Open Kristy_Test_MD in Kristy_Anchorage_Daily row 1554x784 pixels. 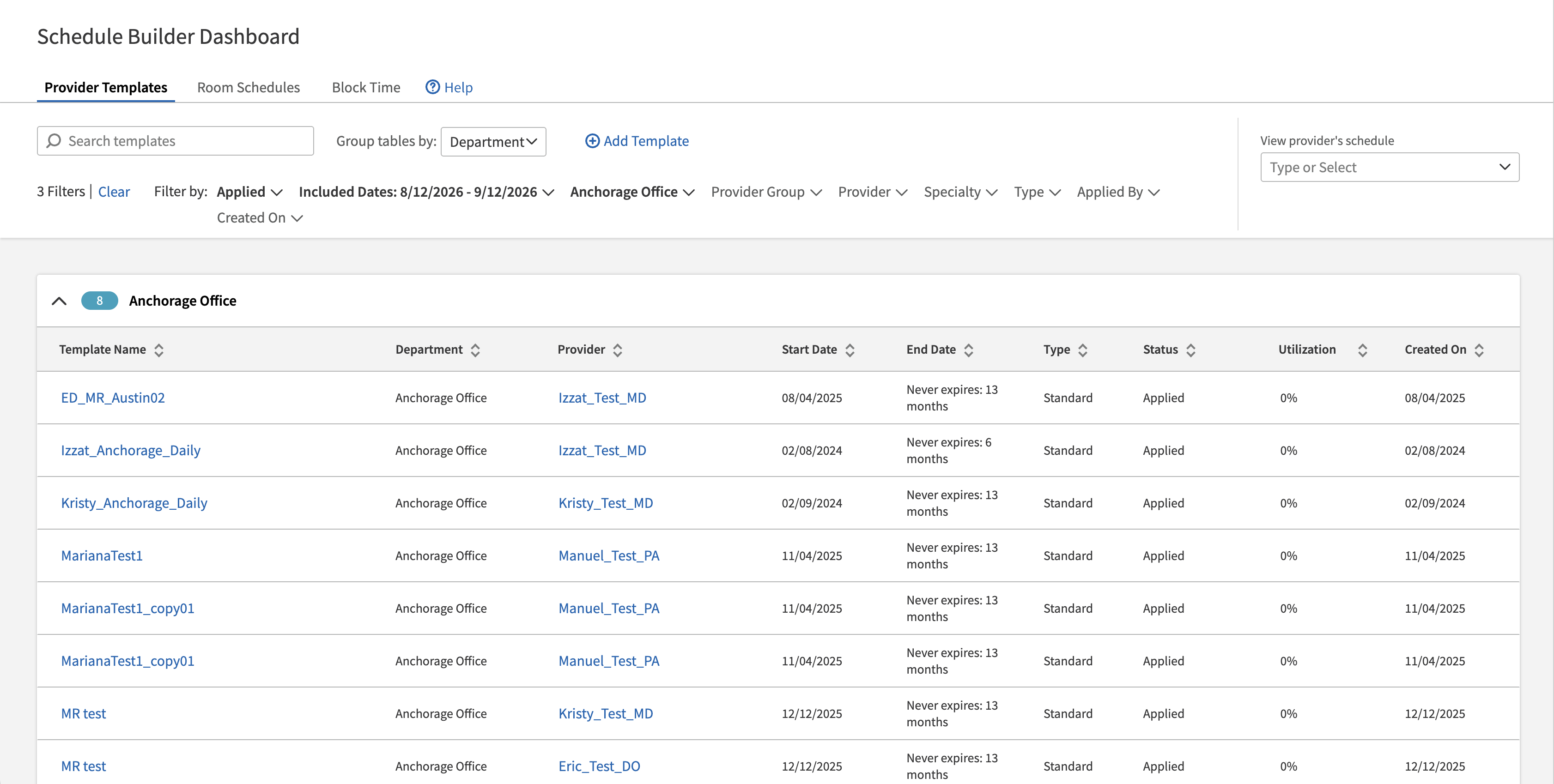(606, 503)
